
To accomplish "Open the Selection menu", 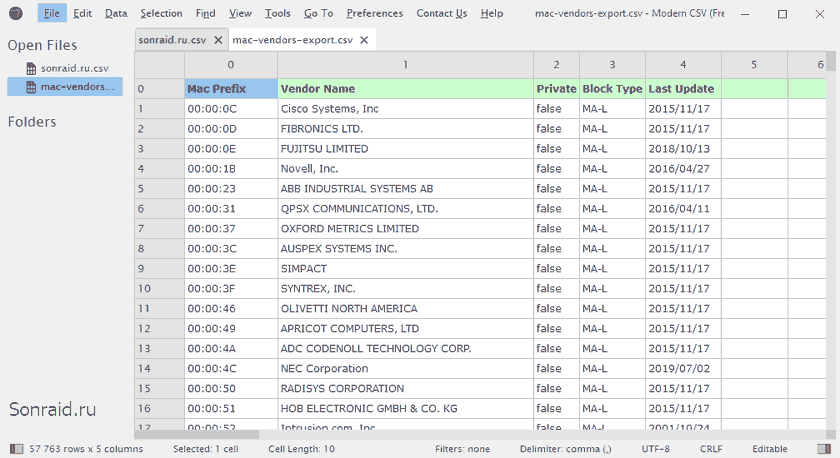I will [x=161, y=13].
